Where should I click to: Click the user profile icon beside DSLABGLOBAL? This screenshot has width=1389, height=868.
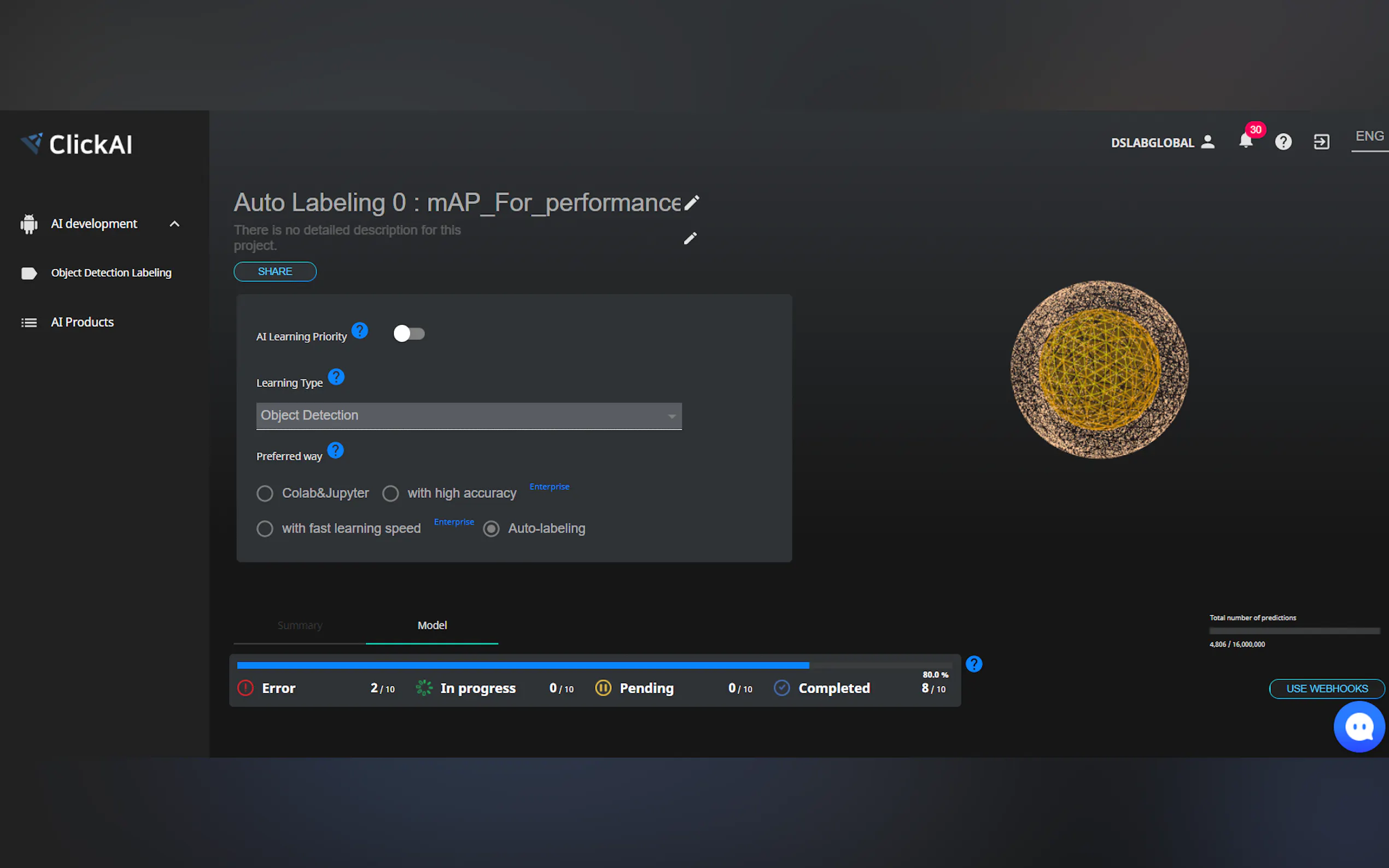[x=1207, y=142]
